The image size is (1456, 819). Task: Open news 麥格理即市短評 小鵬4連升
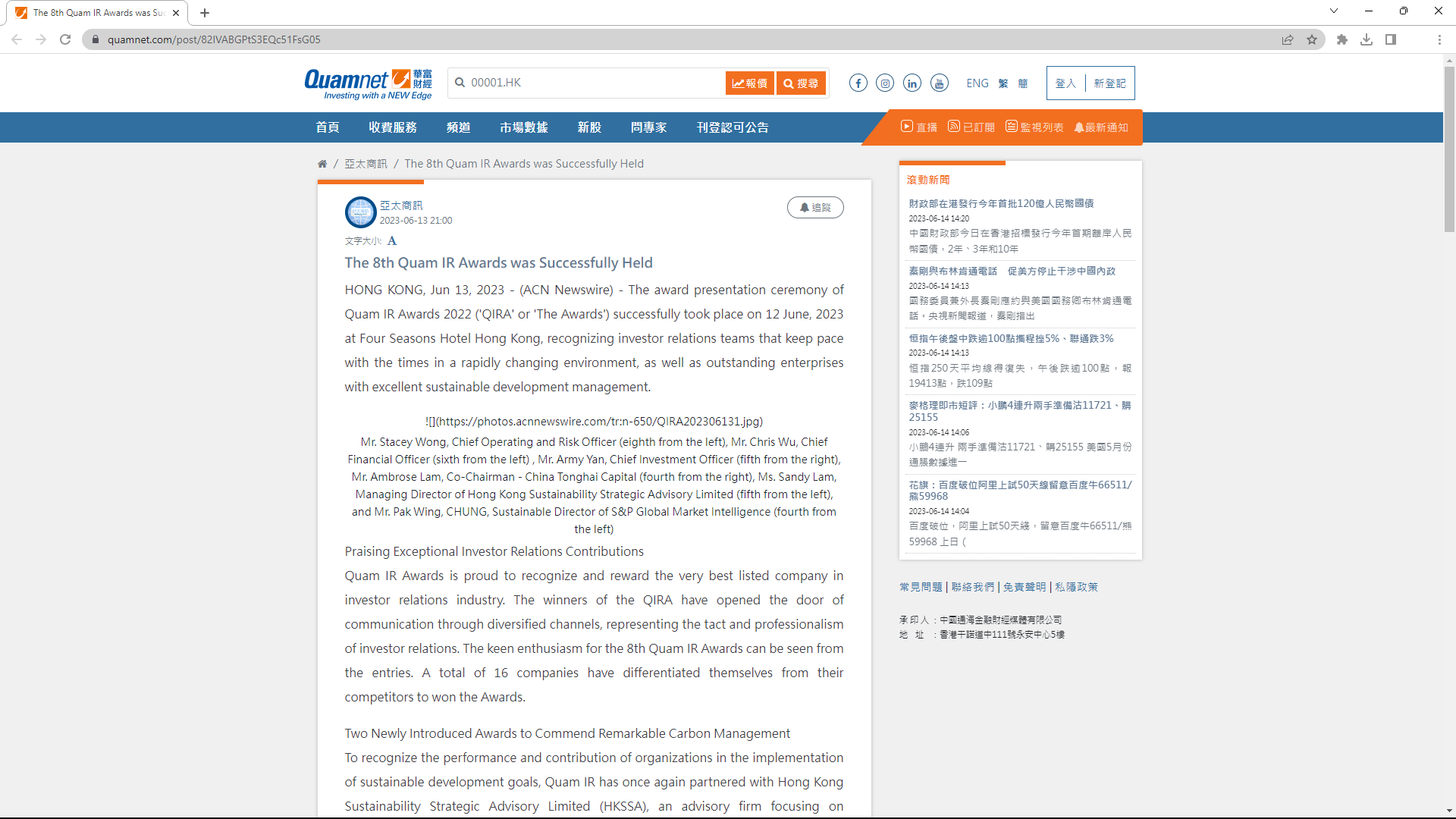tap(1020, 411)
